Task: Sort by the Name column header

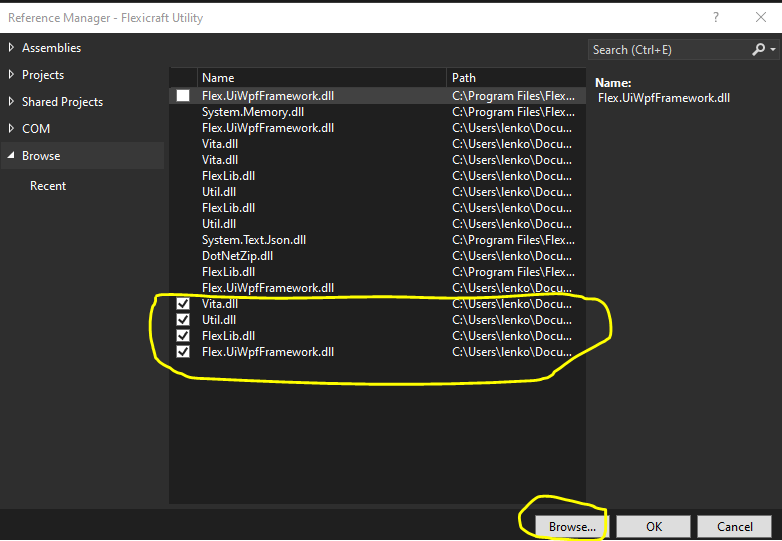Action: tap(322, 78)
